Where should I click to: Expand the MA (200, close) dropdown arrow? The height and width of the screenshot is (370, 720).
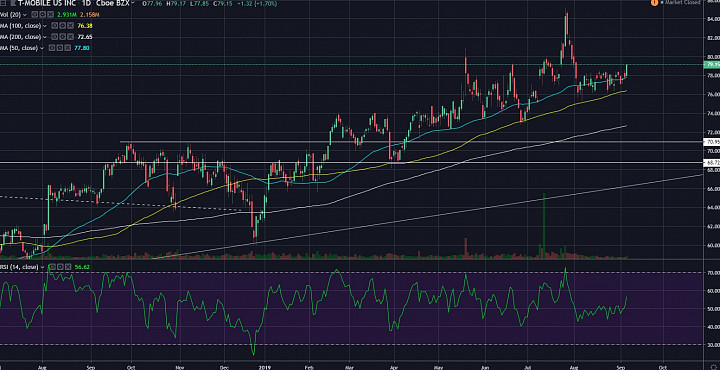45,37
